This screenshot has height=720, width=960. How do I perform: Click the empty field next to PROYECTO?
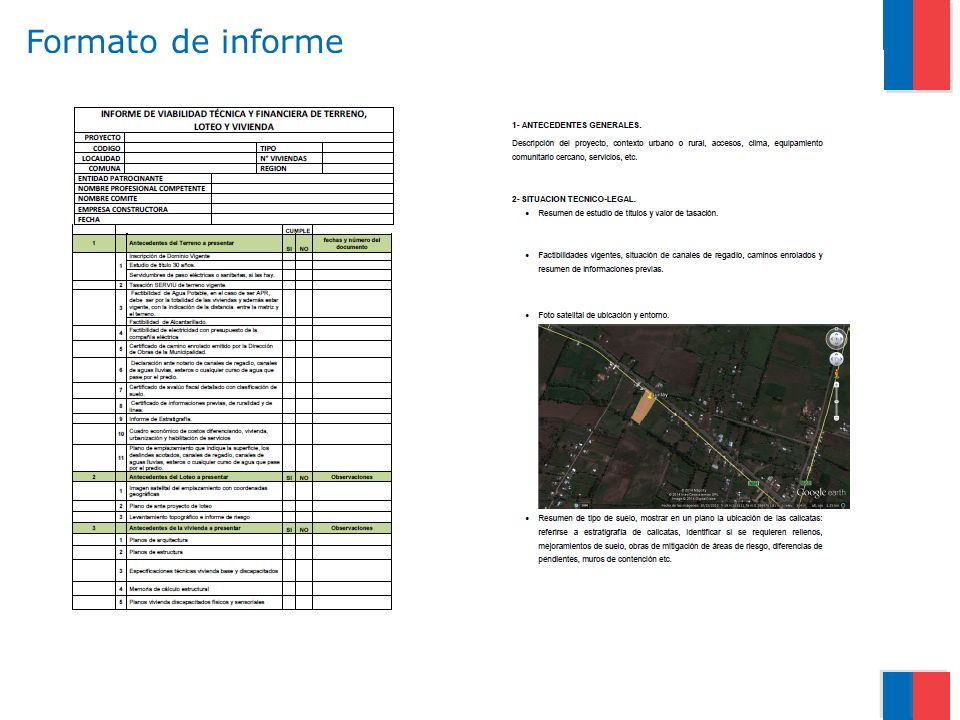point(258,138)
